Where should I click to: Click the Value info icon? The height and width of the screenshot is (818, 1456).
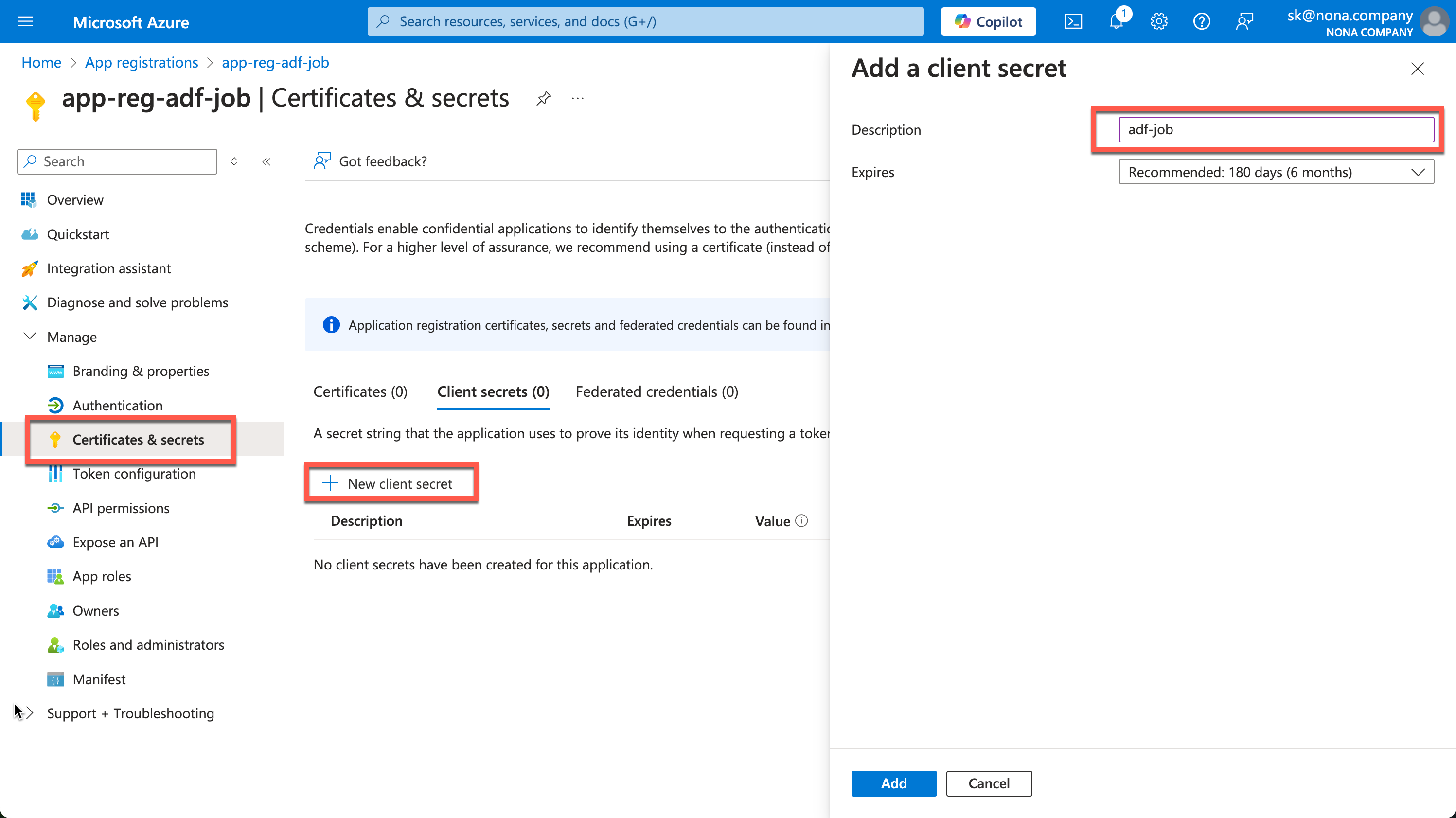coord(801,521)
